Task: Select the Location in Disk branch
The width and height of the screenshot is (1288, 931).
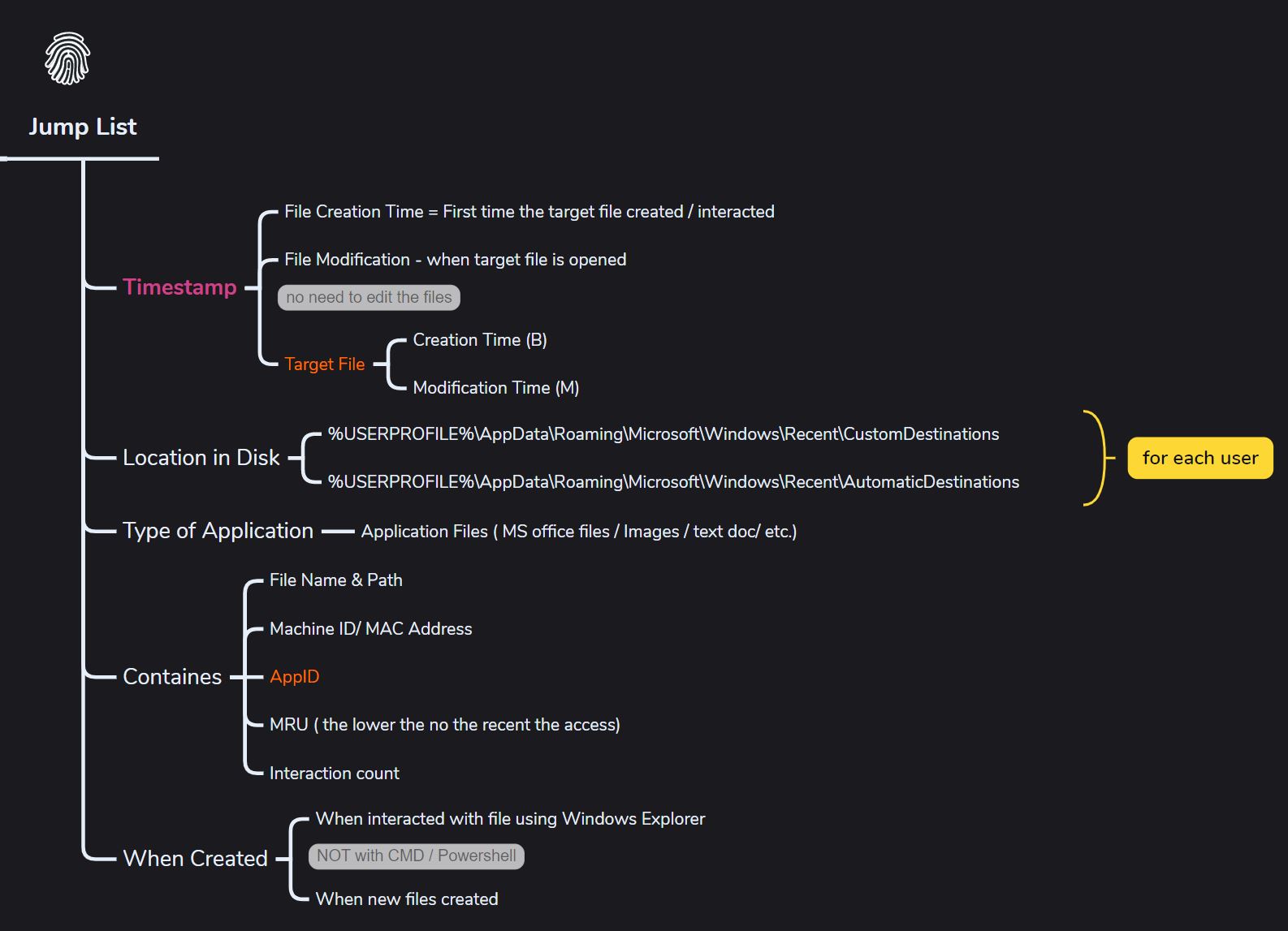Action: pos(201,458)
